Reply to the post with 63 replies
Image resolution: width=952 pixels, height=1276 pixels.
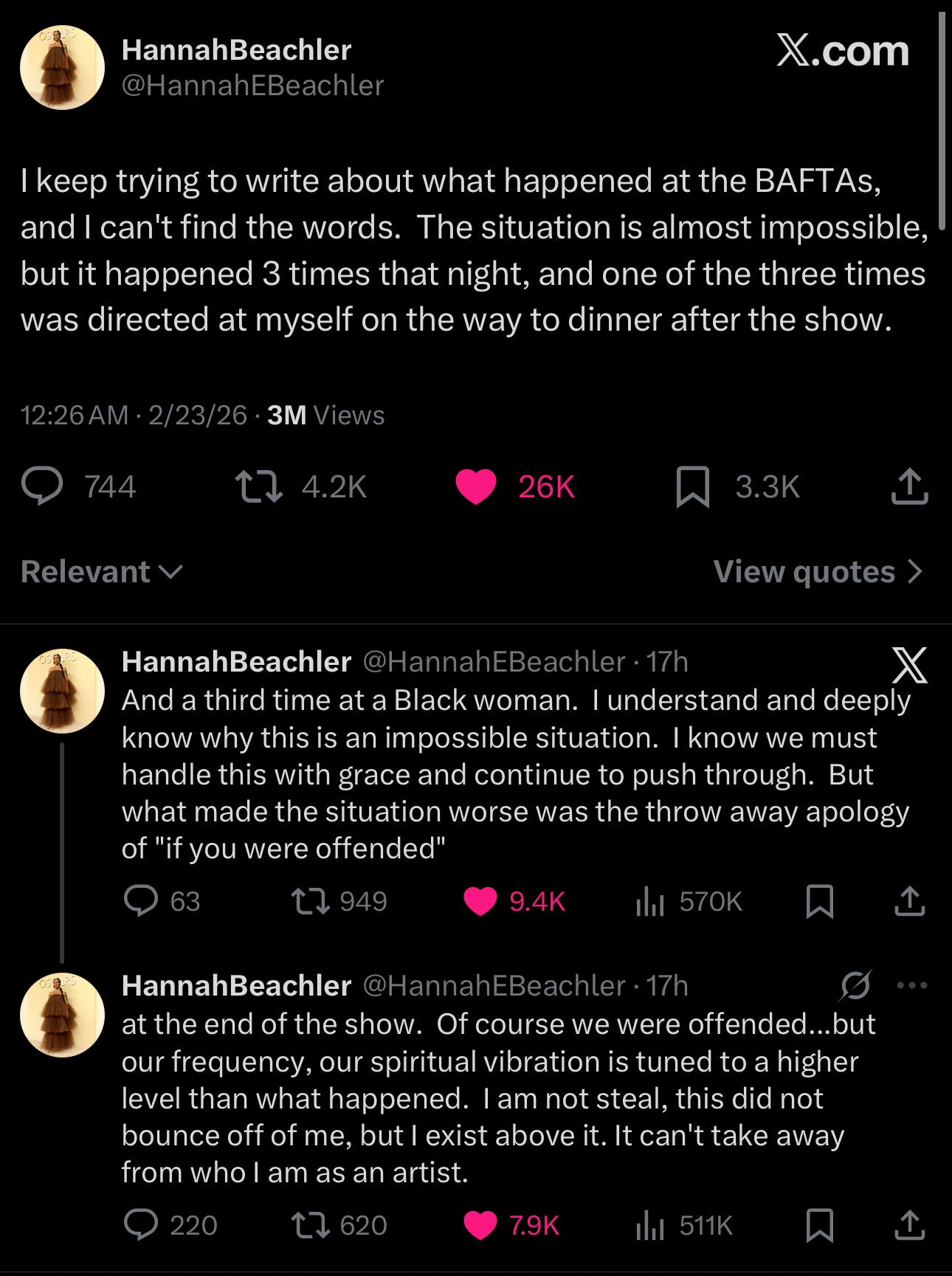(x=141, y=901)
